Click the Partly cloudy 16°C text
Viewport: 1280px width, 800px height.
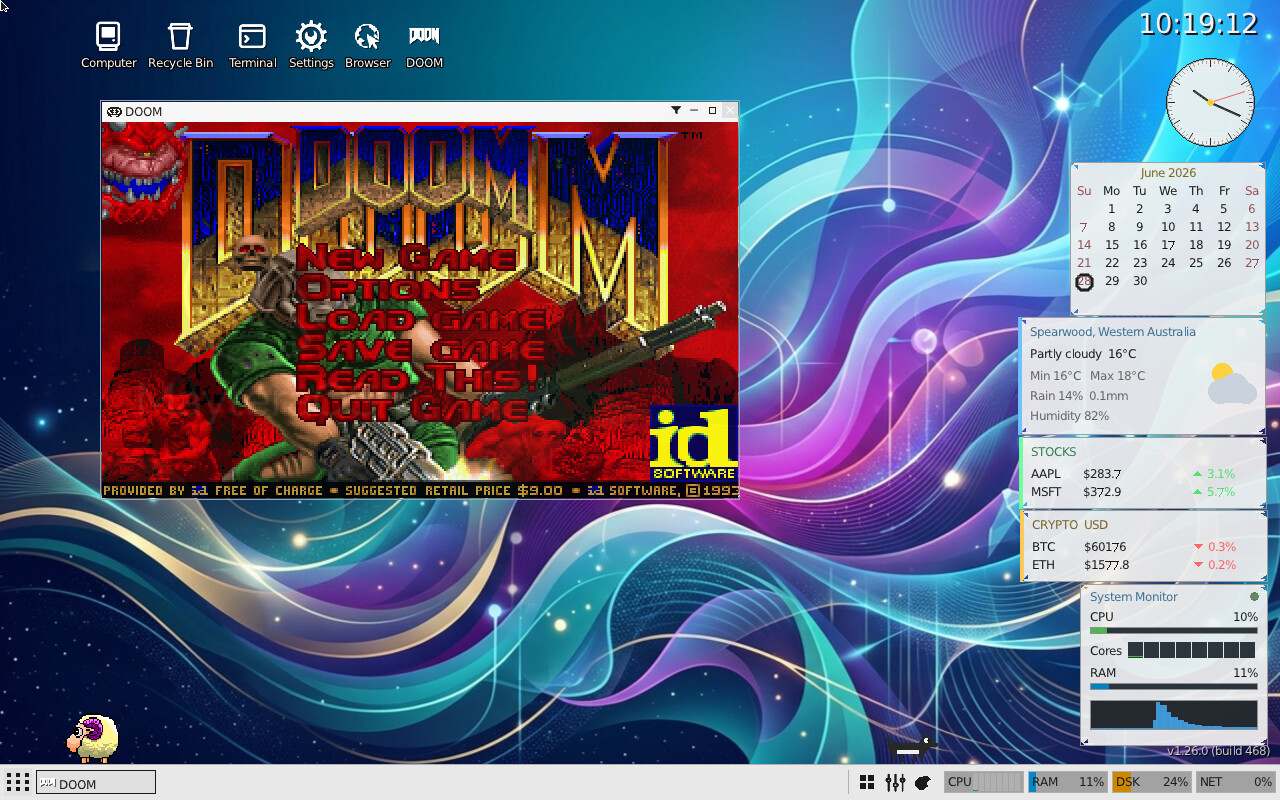[1083, 354]
